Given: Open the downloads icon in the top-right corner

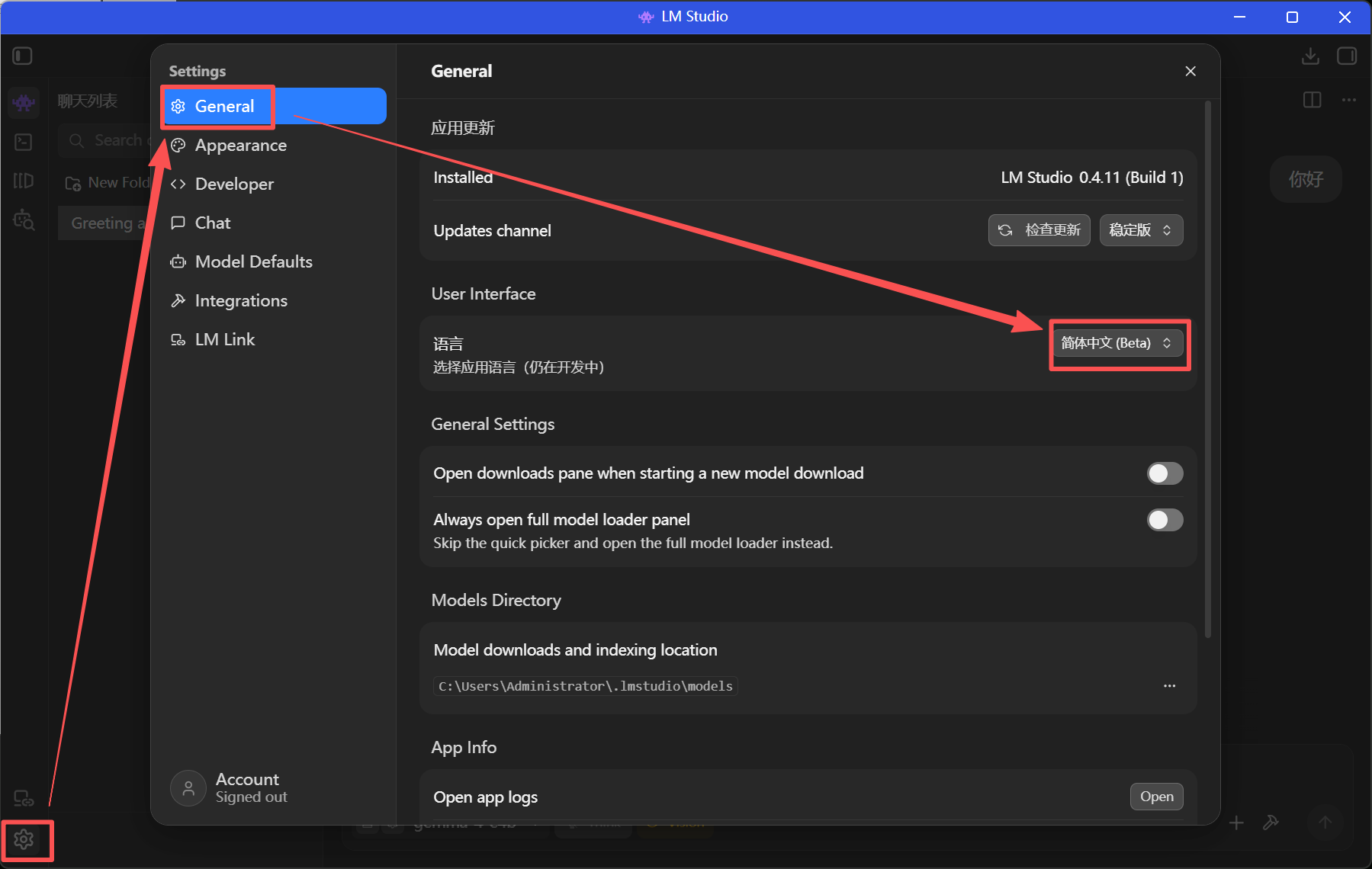Looking at the screenshot, I should (x=1310, y=56).
